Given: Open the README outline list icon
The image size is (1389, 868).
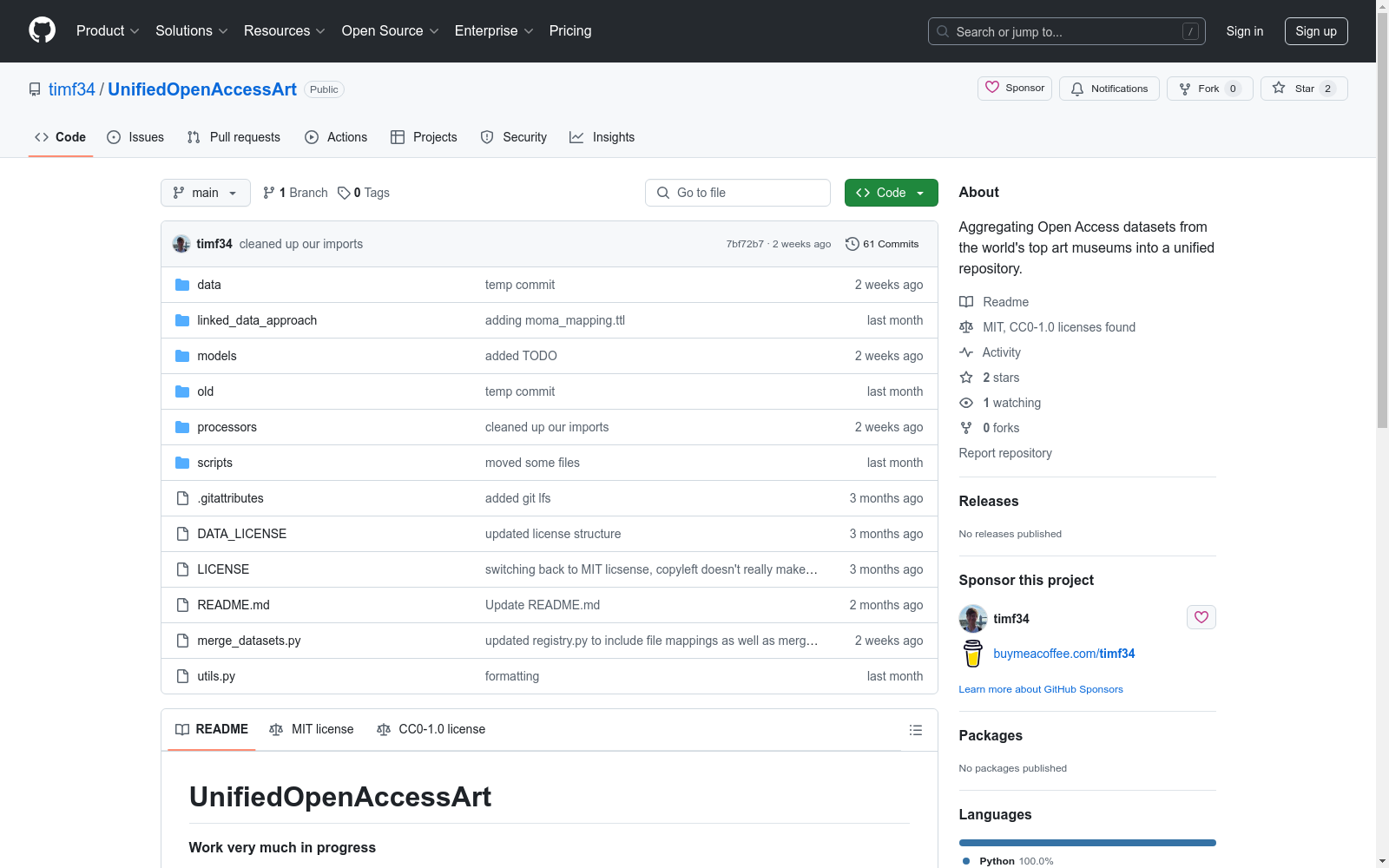Looking at the screenshot, I should [916, 730].
